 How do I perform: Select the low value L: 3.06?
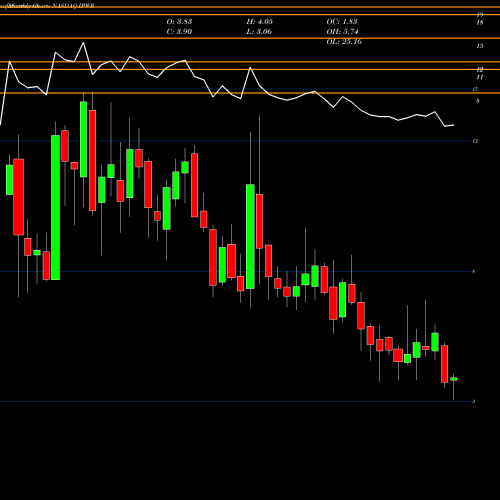coord(259,32)
